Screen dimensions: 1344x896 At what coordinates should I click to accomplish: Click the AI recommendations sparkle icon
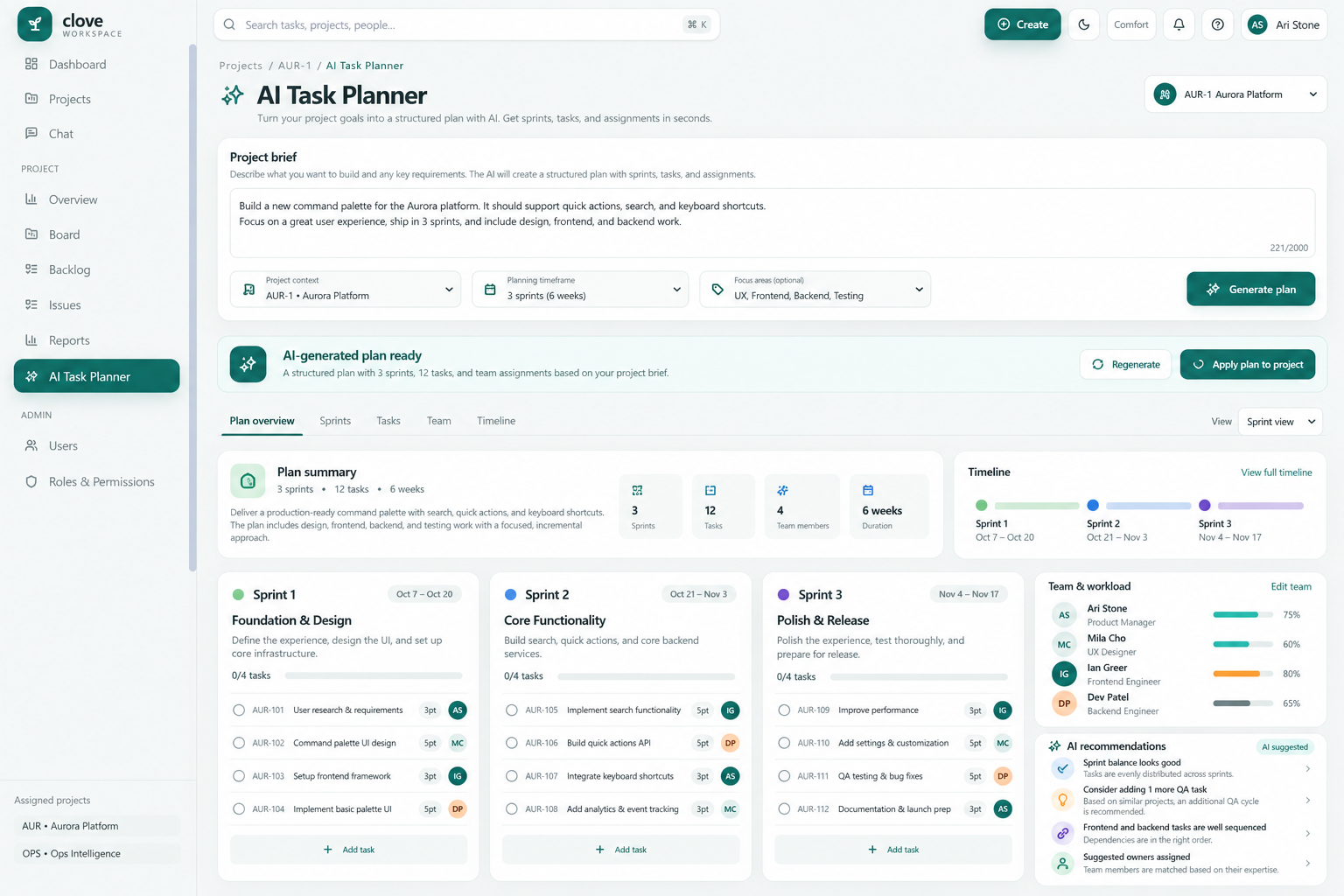point(1054,746)
